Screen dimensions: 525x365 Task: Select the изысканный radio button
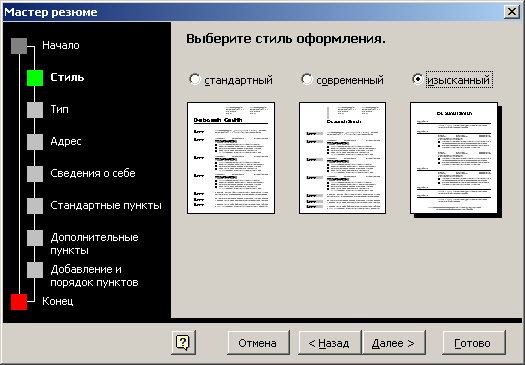[x=418, y=79]
